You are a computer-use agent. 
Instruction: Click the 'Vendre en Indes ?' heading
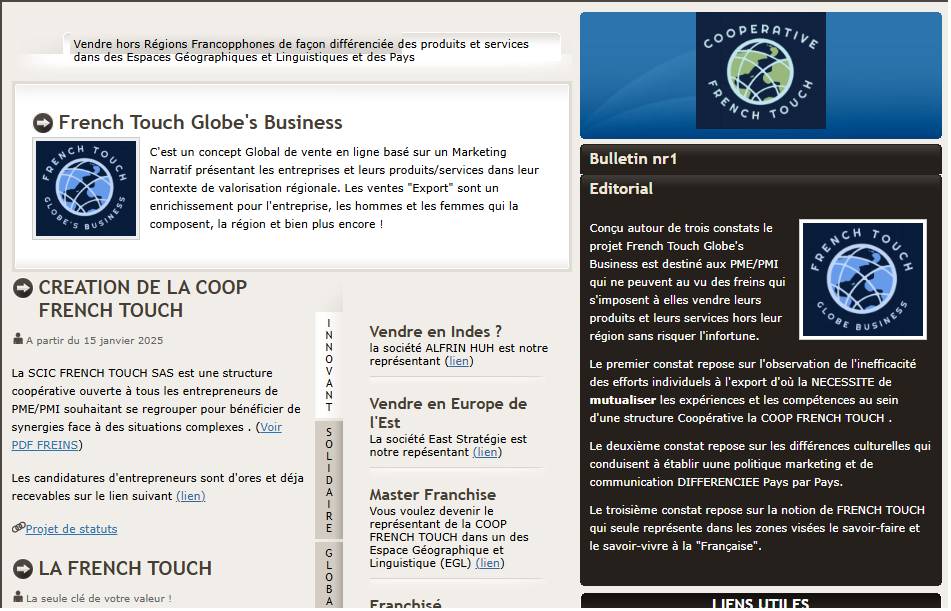pos(435,332)
